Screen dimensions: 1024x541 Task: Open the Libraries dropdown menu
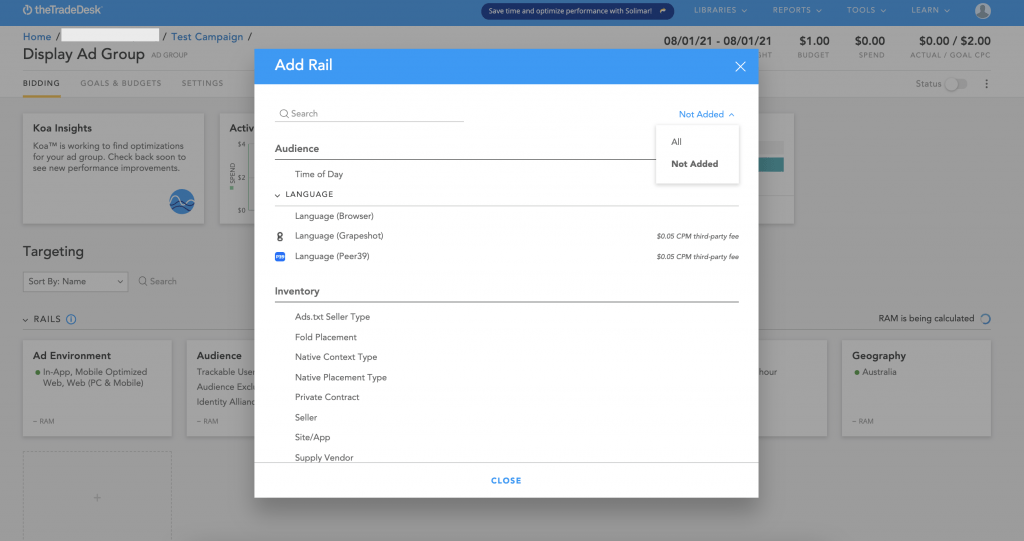tap(720, 10)
